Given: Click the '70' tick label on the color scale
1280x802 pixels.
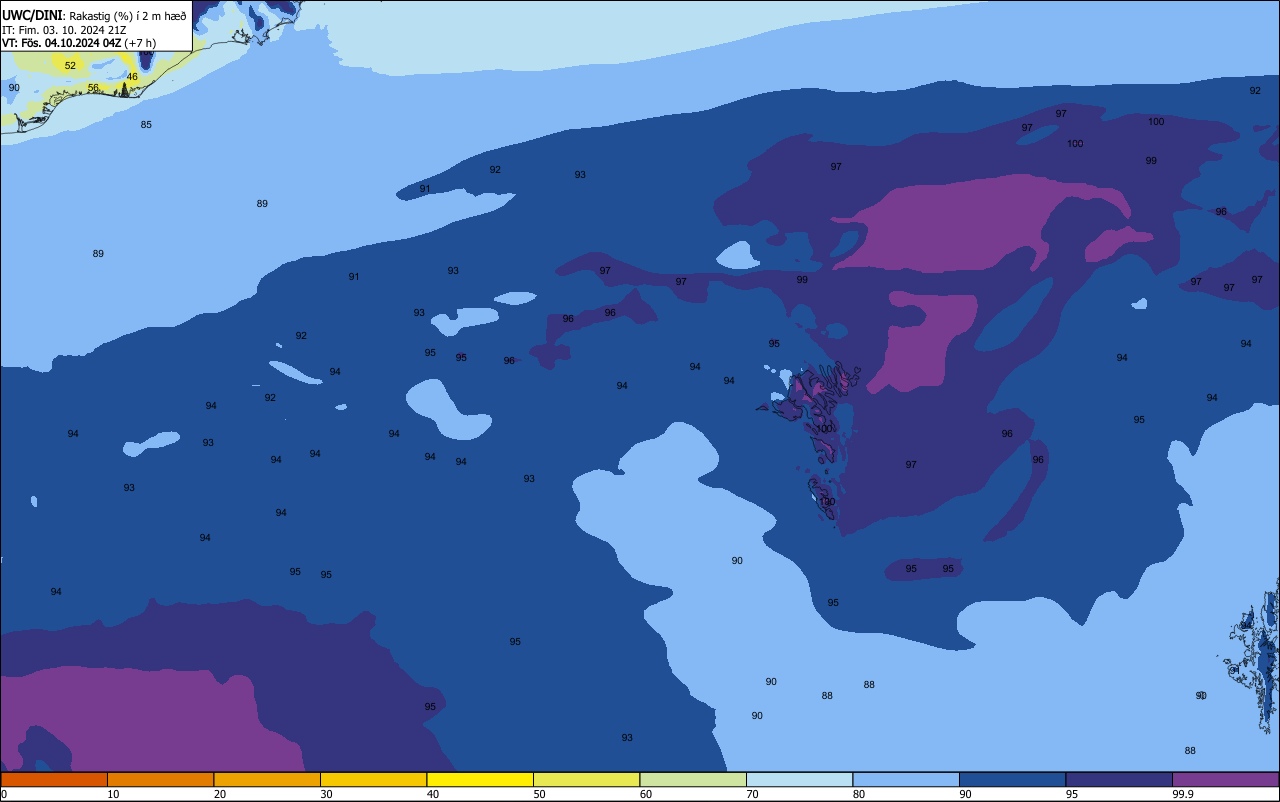Looking at the screenshot, I should 752,794.
